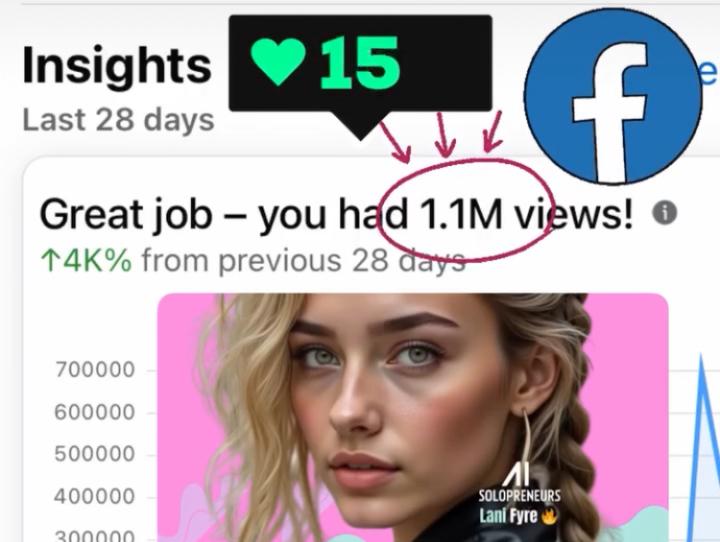Click the 500000 axis label
The image size is (720, 542).
click(95, 454)
